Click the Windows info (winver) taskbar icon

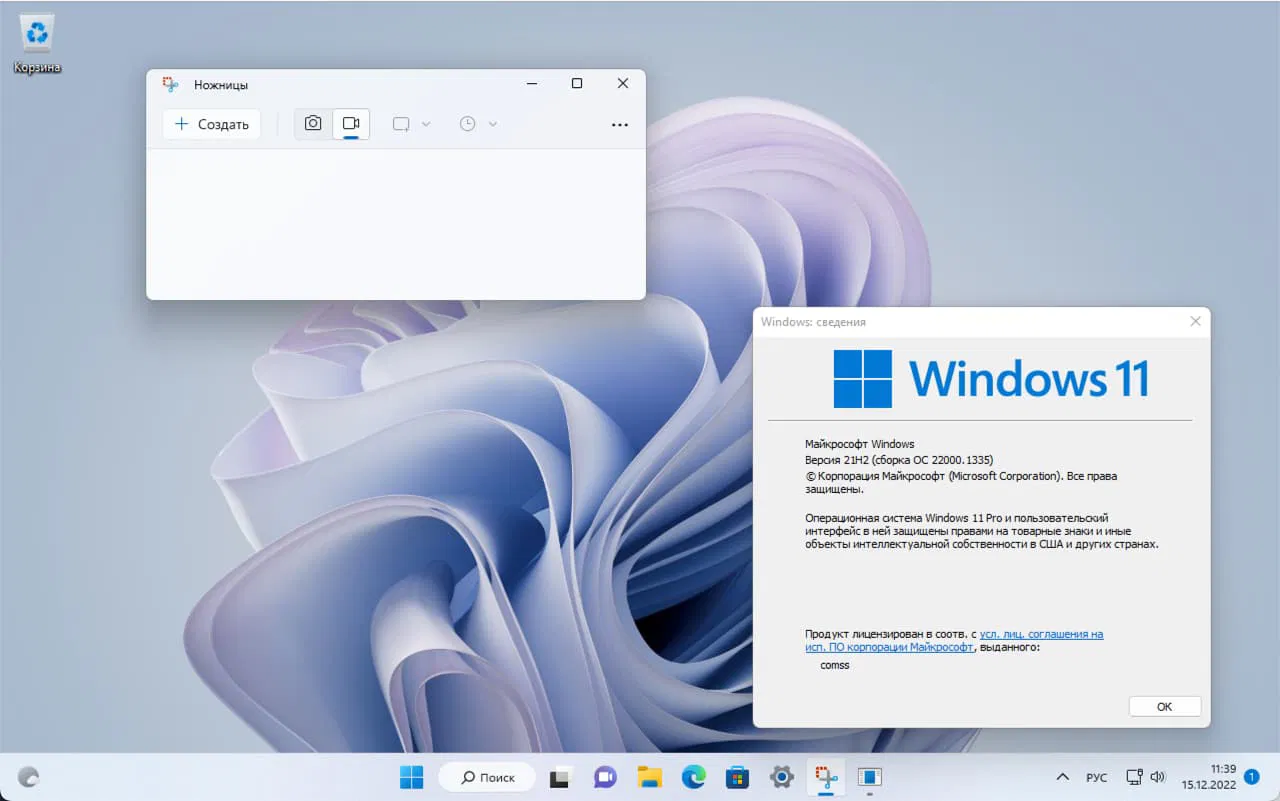870,777
